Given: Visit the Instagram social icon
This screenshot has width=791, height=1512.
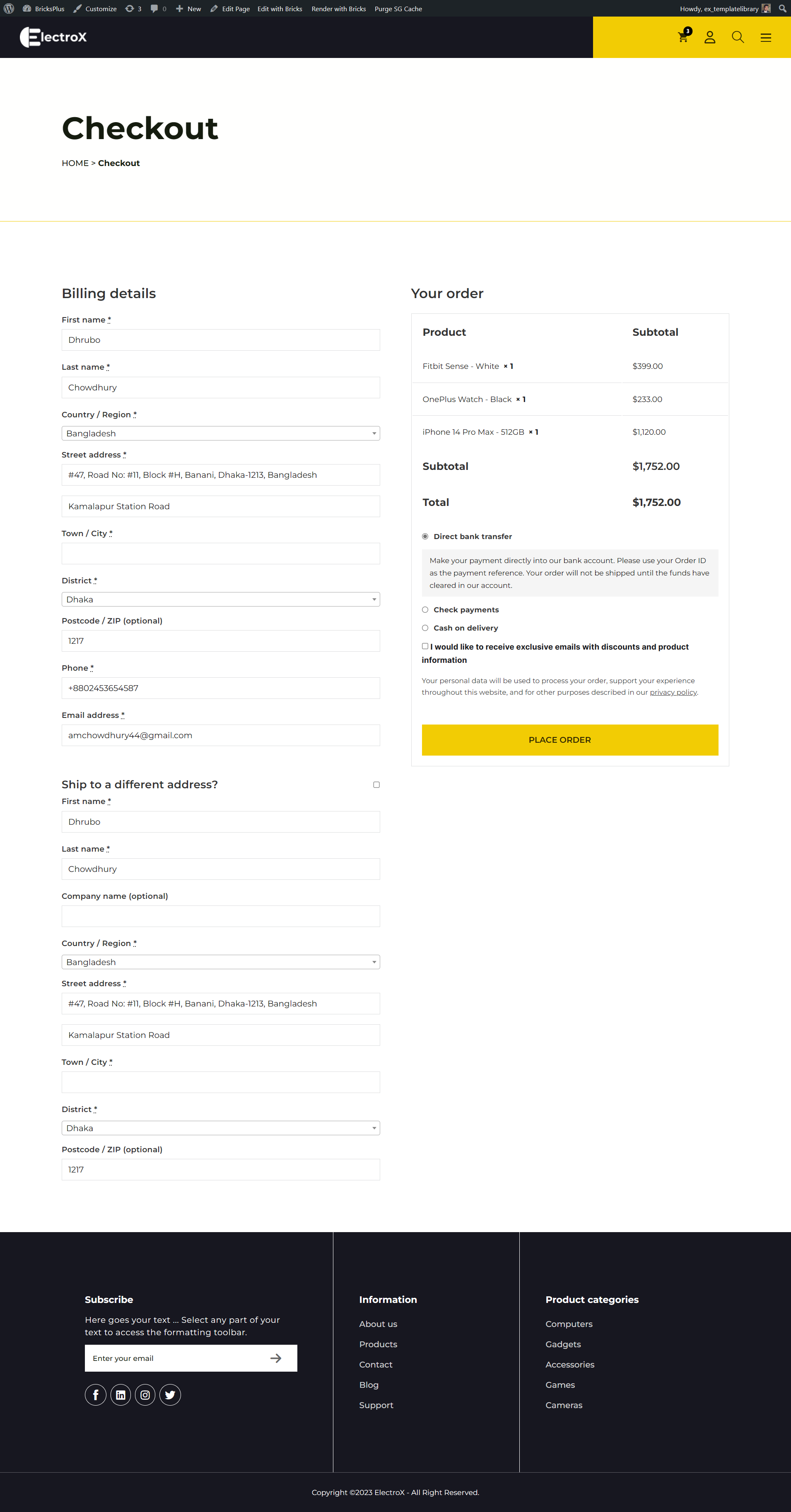Looking at the screenshot, I should pos(145,1394).
